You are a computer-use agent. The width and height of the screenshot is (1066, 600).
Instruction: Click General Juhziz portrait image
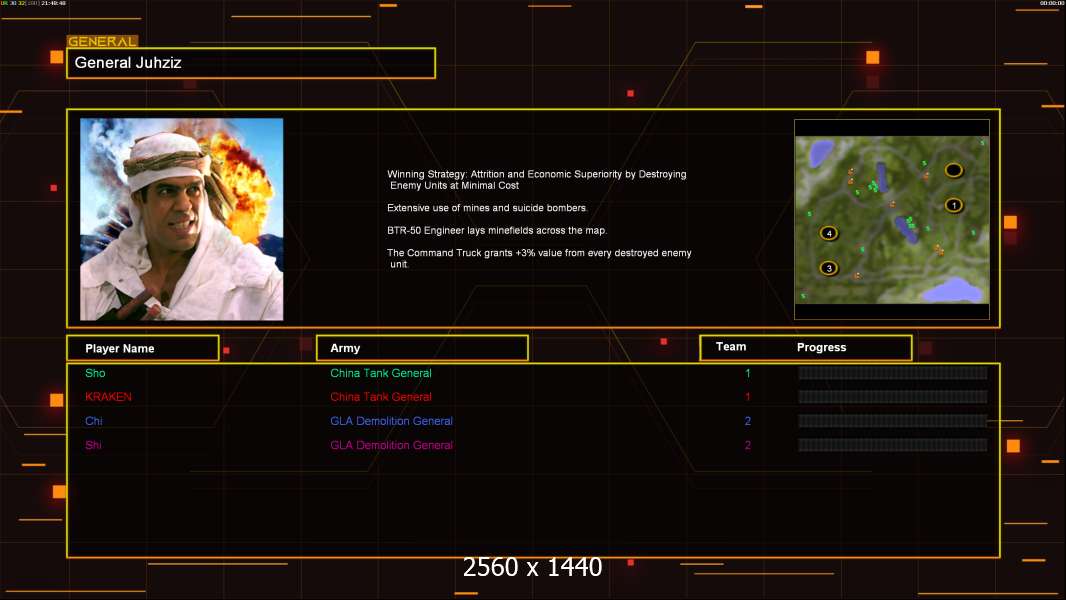[182, 219]
